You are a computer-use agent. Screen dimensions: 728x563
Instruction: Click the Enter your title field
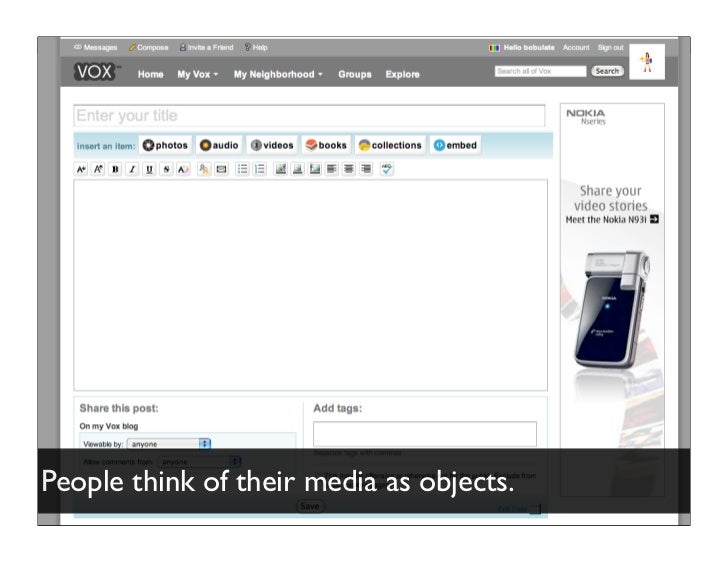pos(309,116)
